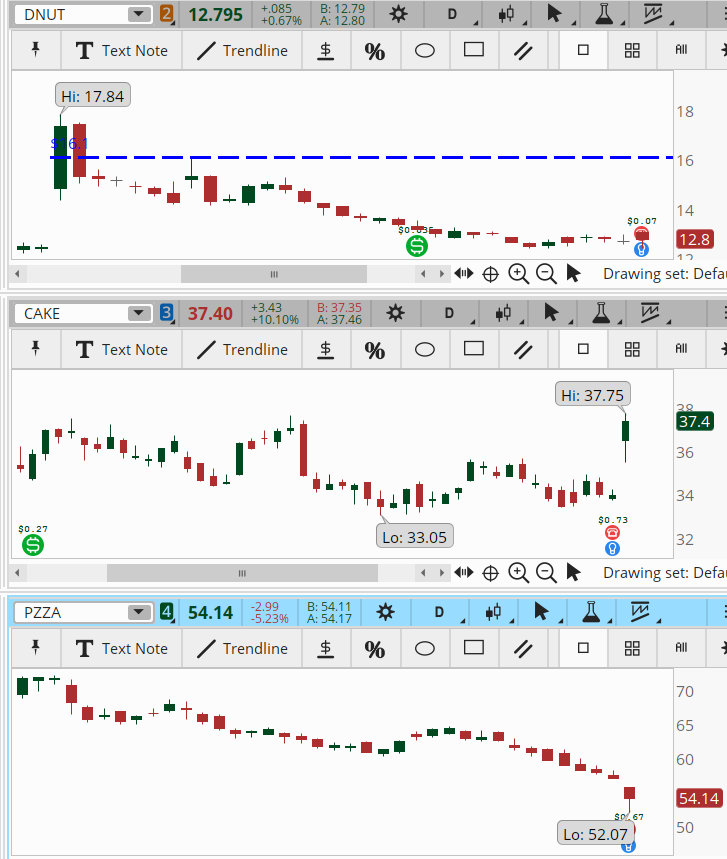Viewport: 727px width, 859px height.
Task: Open PZZA candlestick chart style menu
Action: (494, 612)
